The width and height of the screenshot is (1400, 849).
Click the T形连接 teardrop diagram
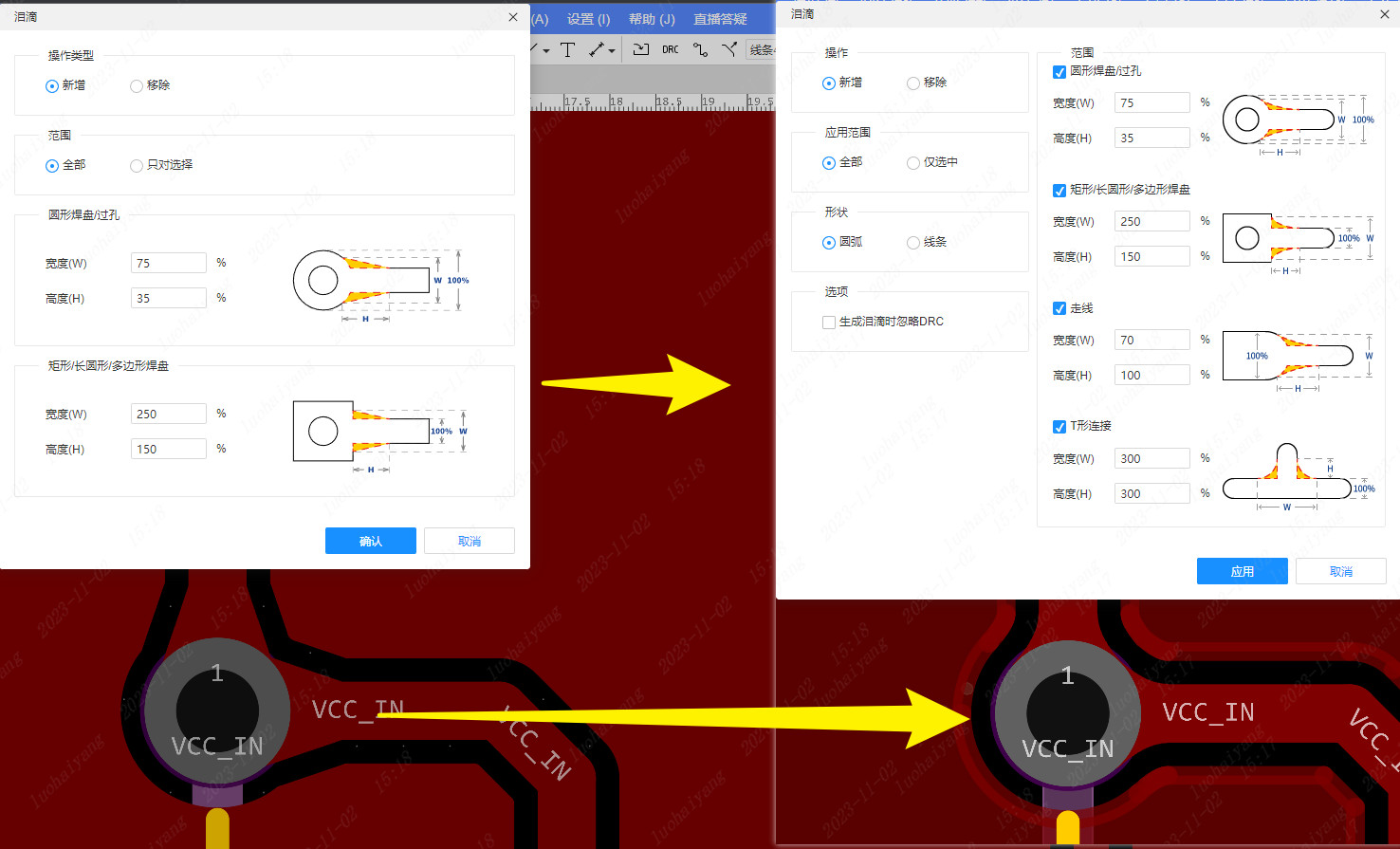point(1299,477)
